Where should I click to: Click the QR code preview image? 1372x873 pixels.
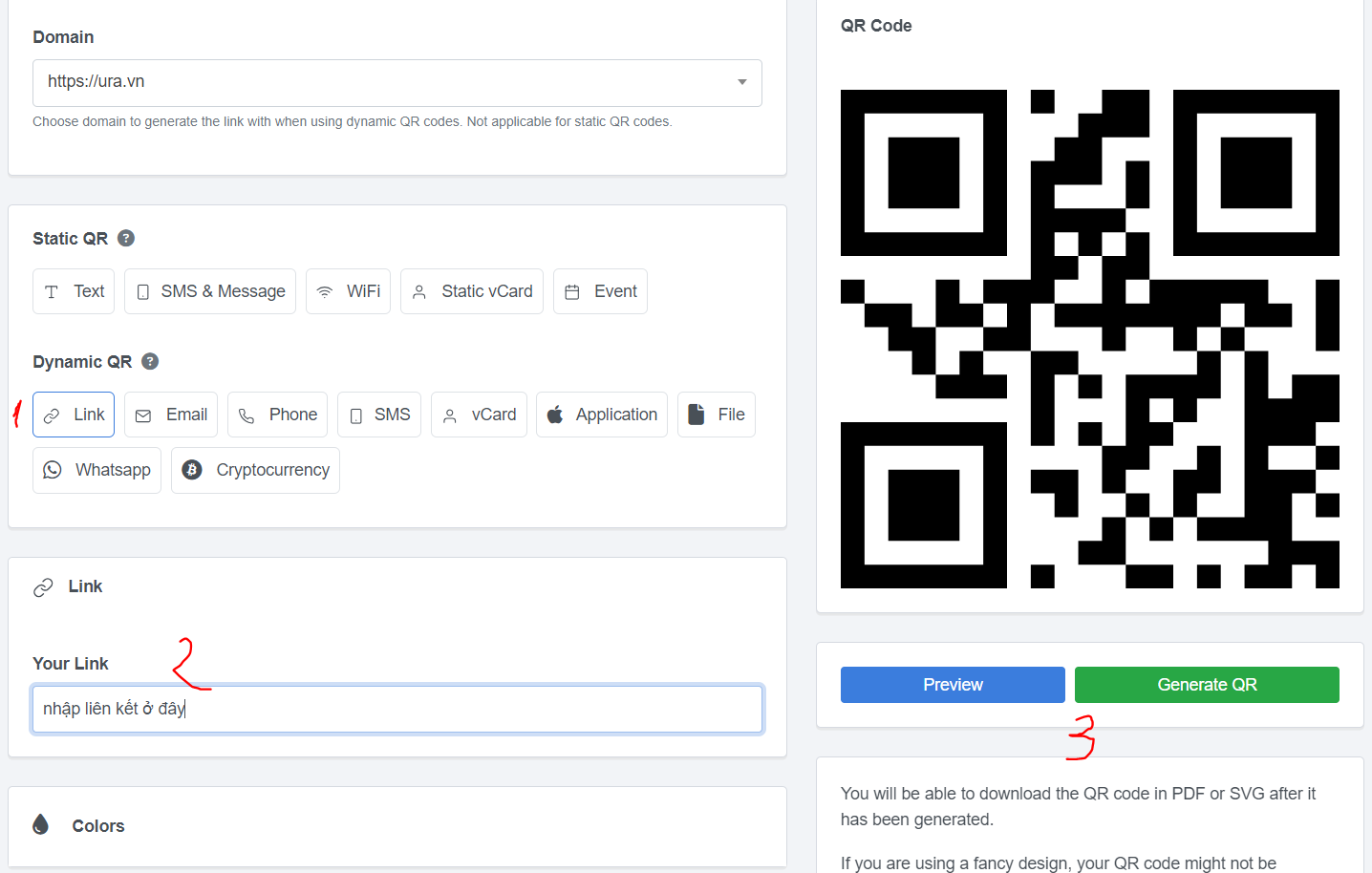click(1089, 339)
